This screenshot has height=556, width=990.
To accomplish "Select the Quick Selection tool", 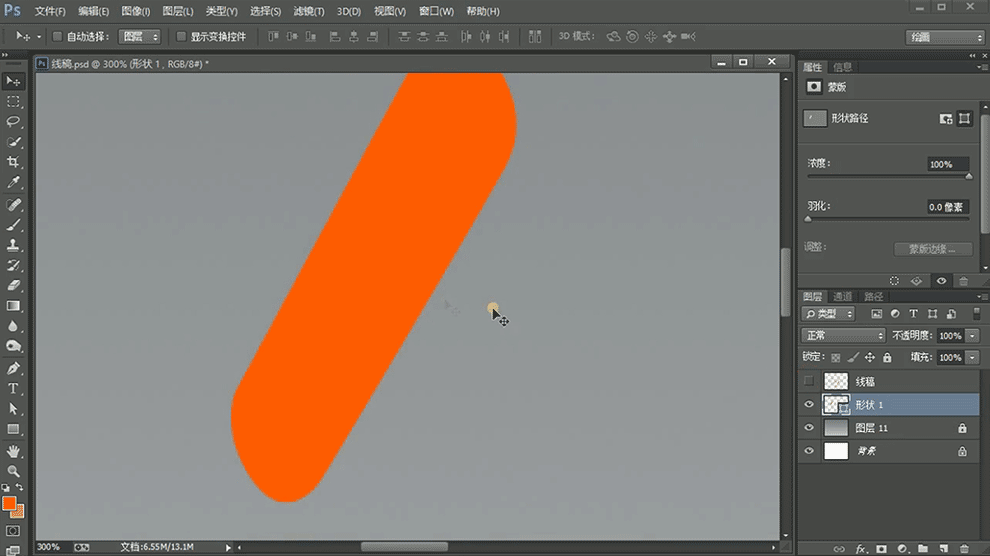I will pyautogui.click(x=13, y=142).
